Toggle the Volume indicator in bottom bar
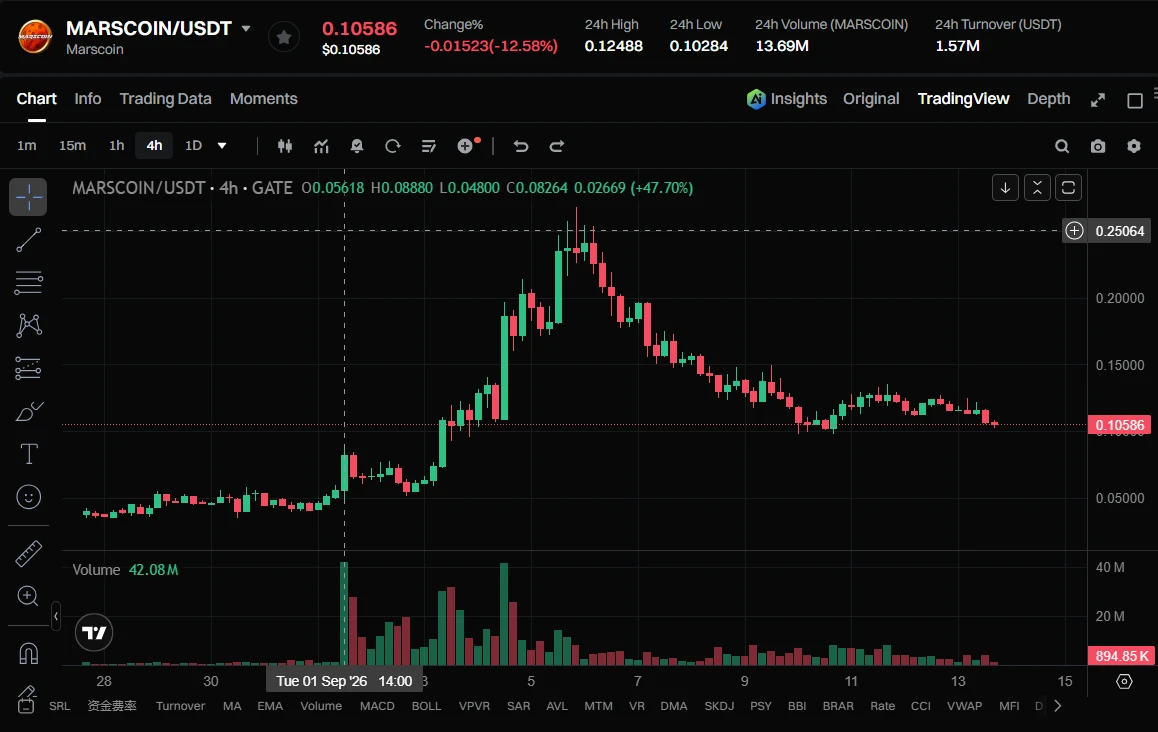 [321, 706]
